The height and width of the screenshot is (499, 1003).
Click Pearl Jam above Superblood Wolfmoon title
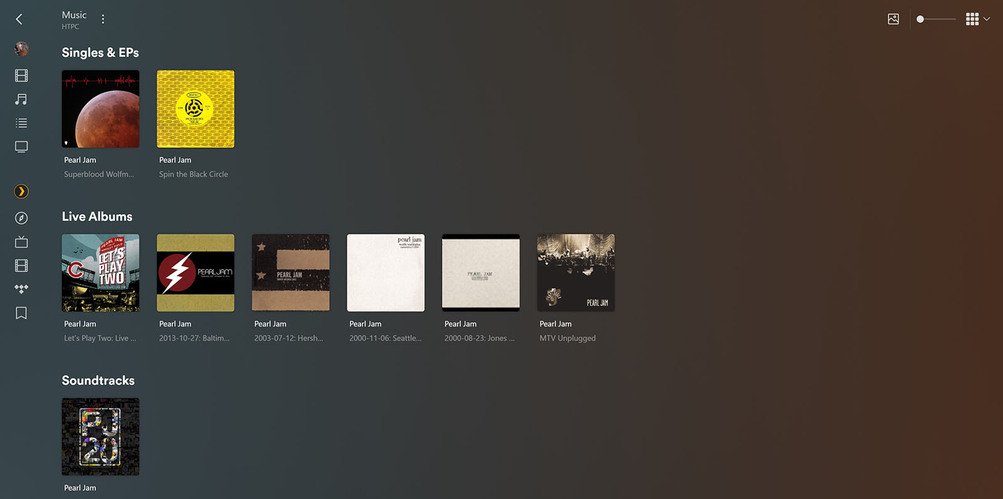pyautogui.click(x=80, y=160)
